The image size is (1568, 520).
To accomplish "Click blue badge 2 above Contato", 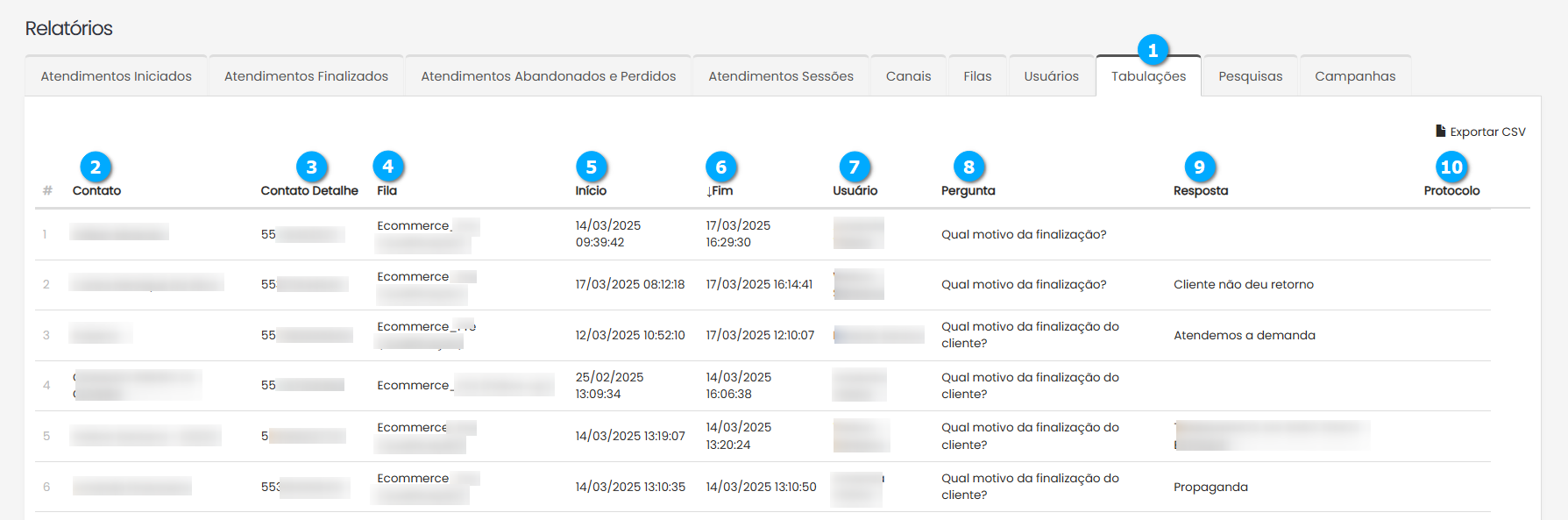I will tap(96, 167).
